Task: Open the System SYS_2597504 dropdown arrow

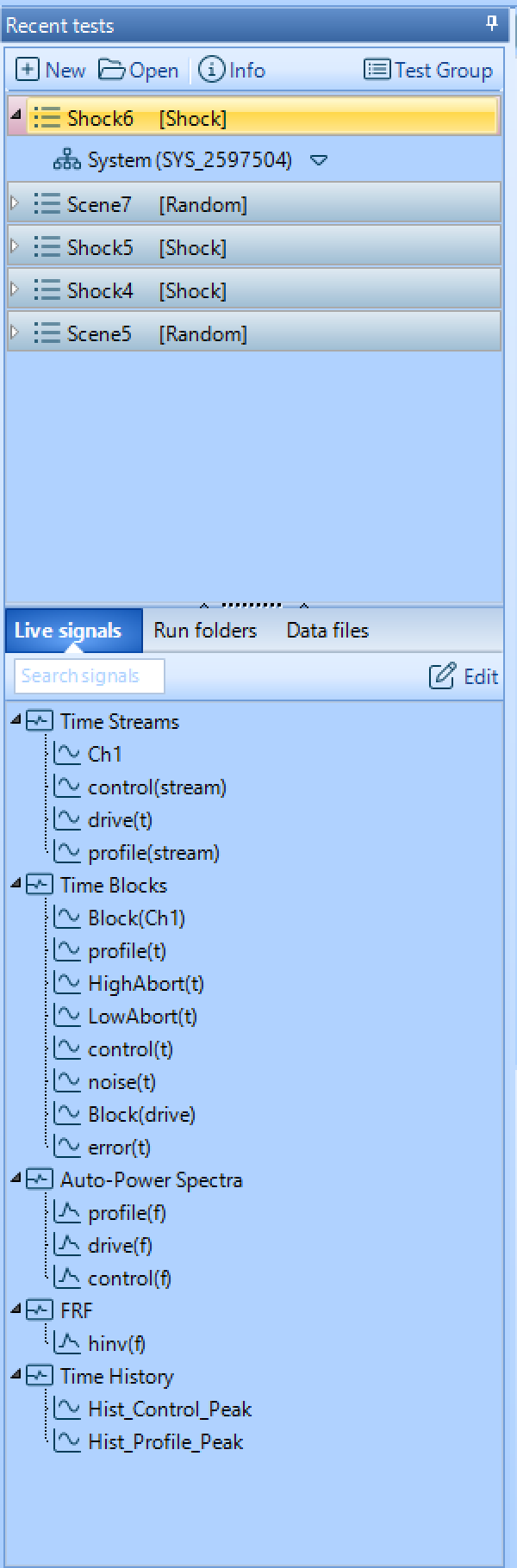Action: tap(319, 160)
